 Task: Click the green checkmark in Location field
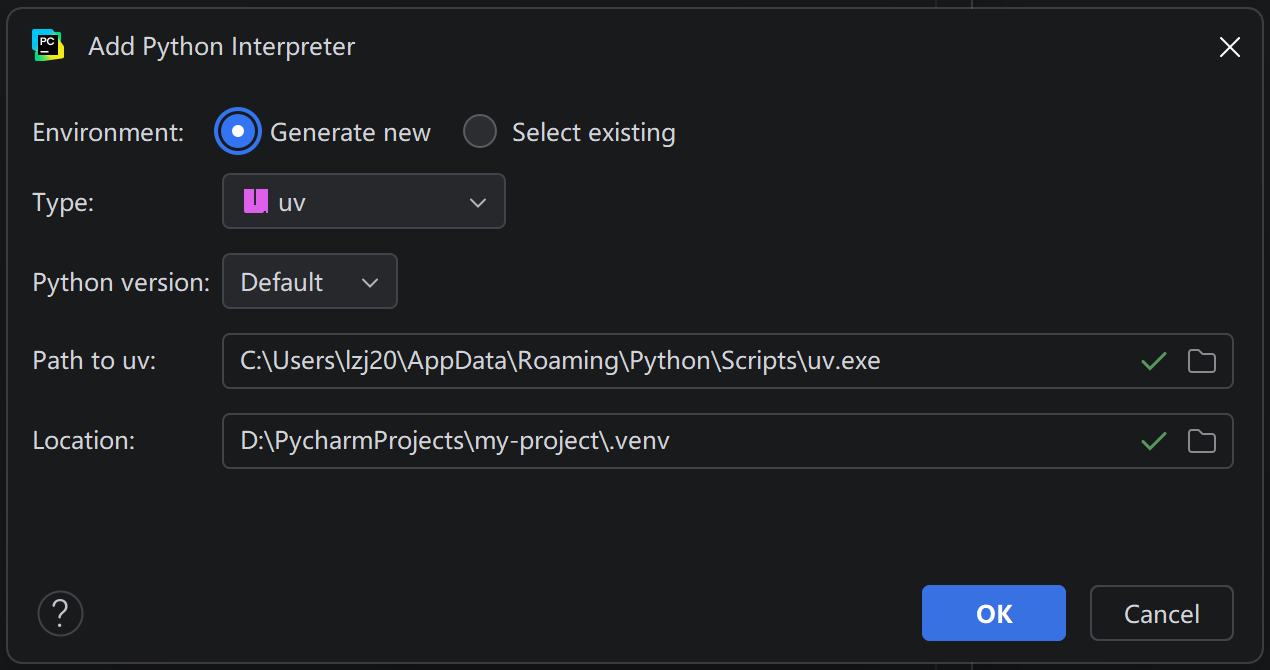(x=1154, y=441)
